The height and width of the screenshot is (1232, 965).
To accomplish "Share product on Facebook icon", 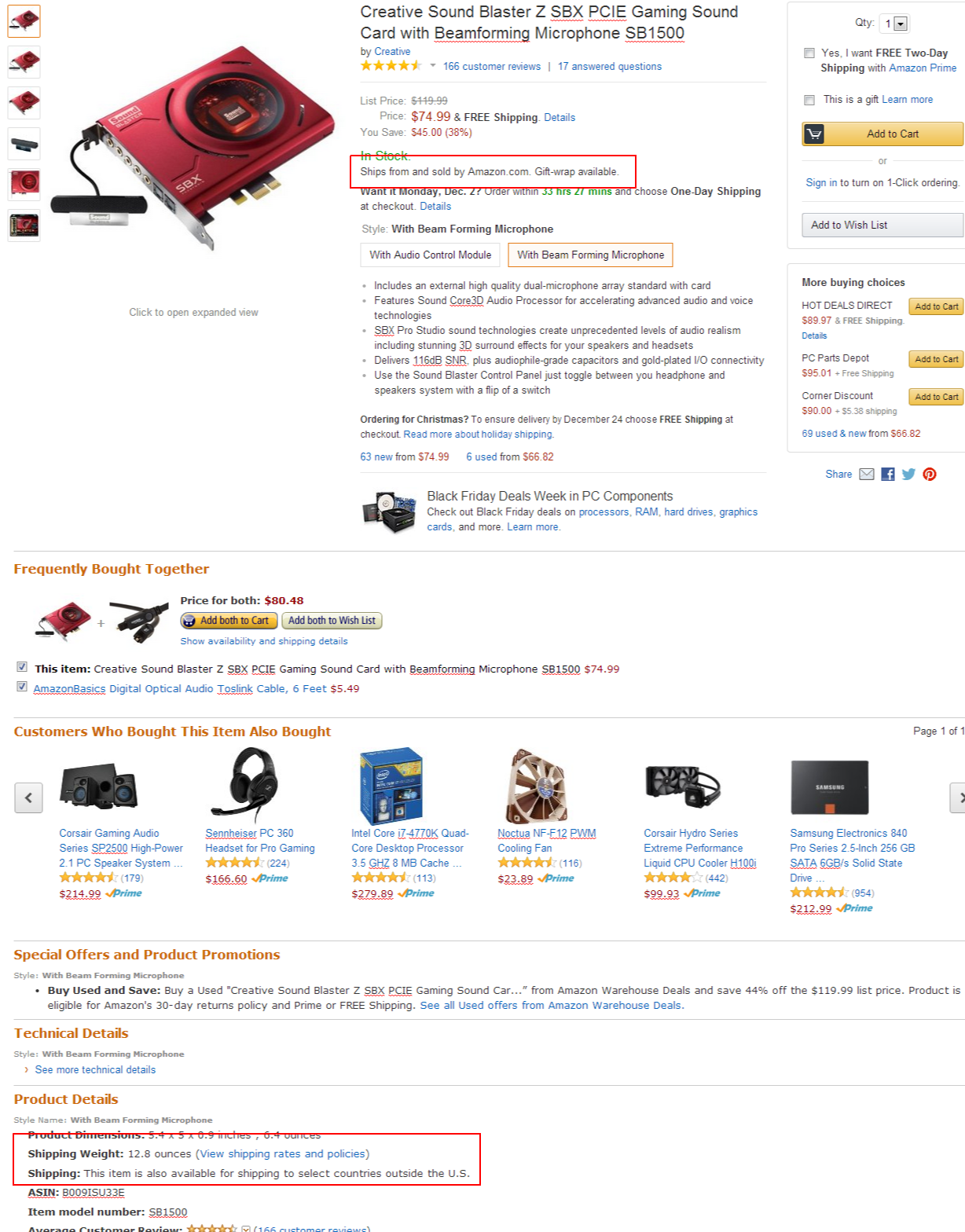I will click(x=887, y=474).
